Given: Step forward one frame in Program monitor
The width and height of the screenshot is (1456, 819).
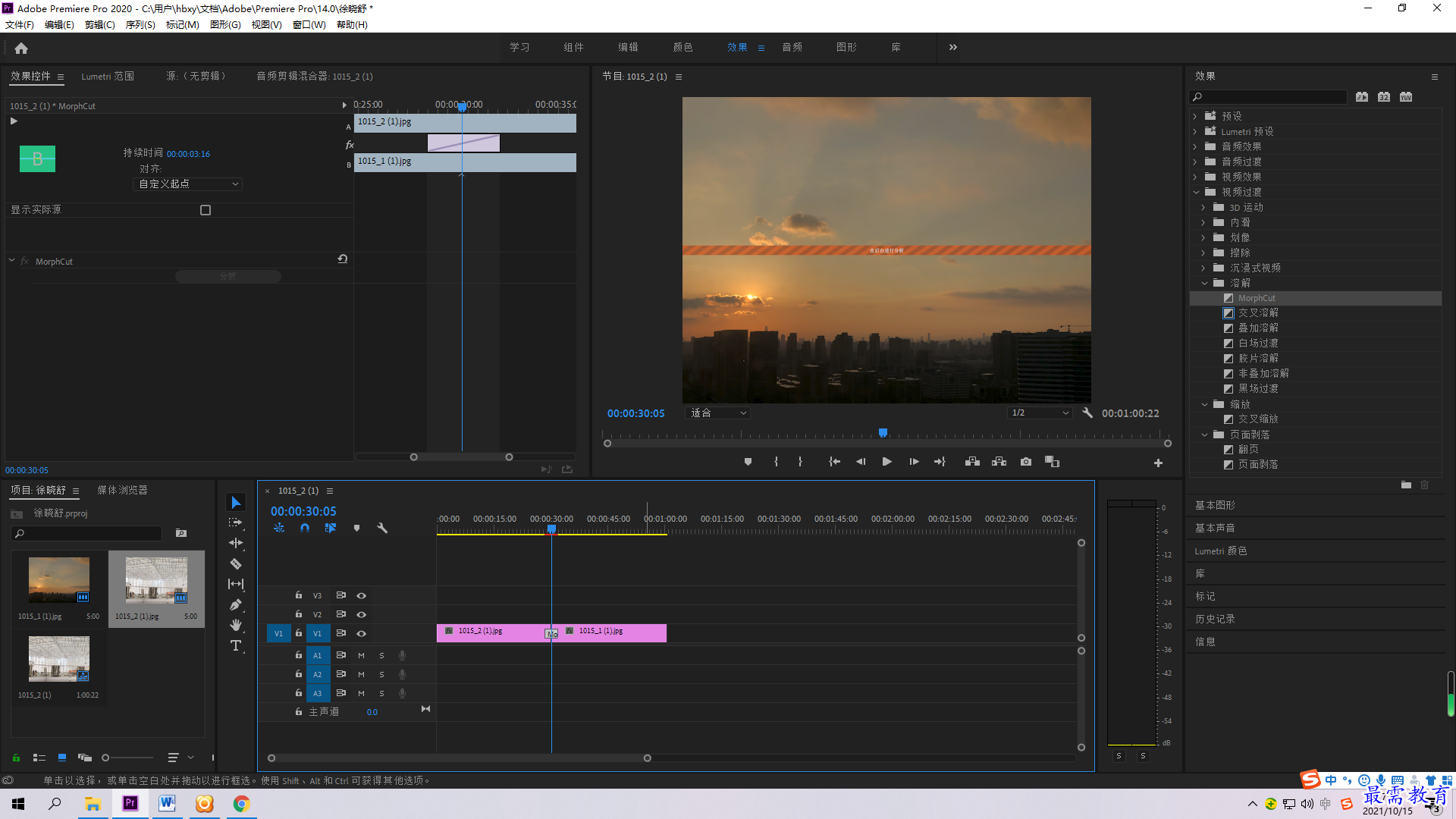Looking at the screenshot, I should click(914, 462).
